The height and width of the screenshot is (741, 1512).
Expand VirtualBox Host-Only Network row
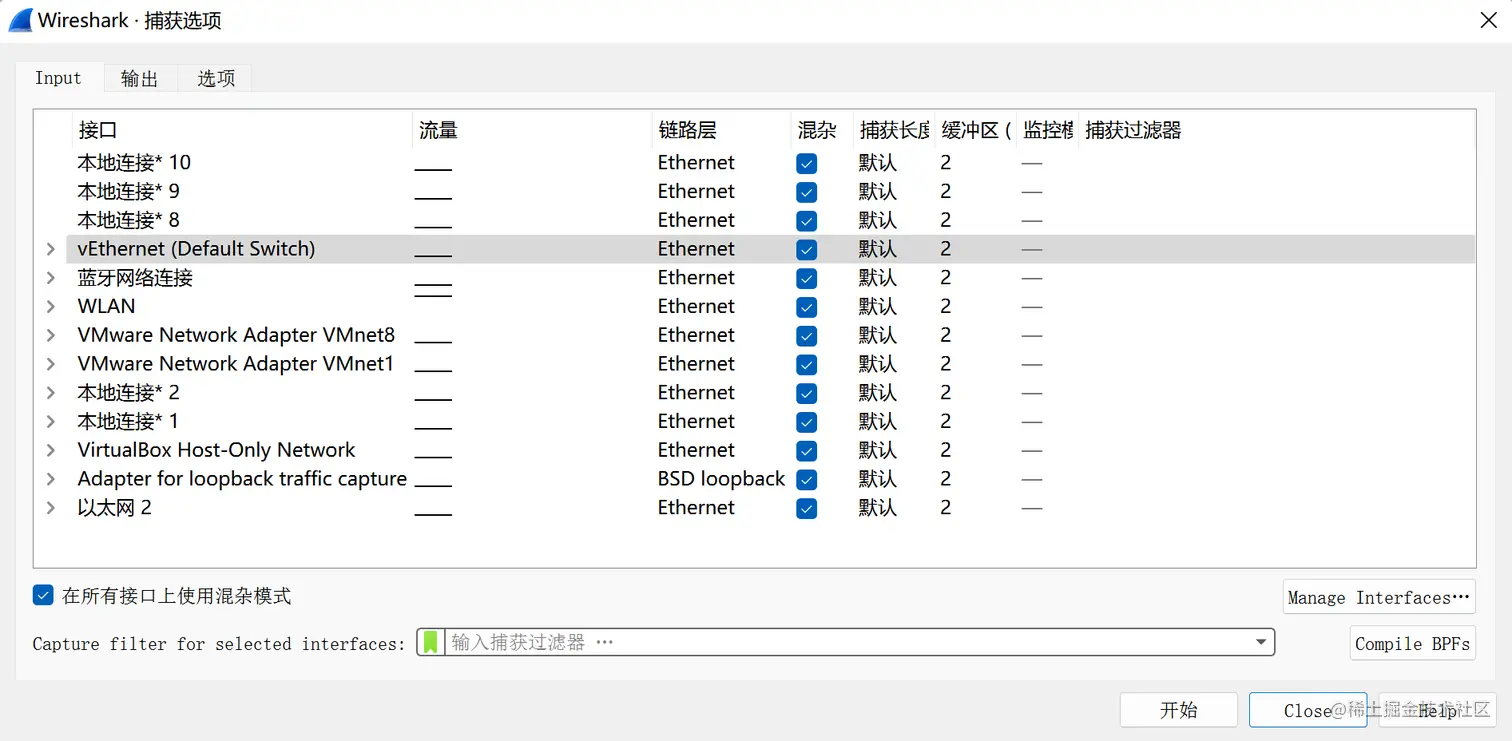coord(51,451)
